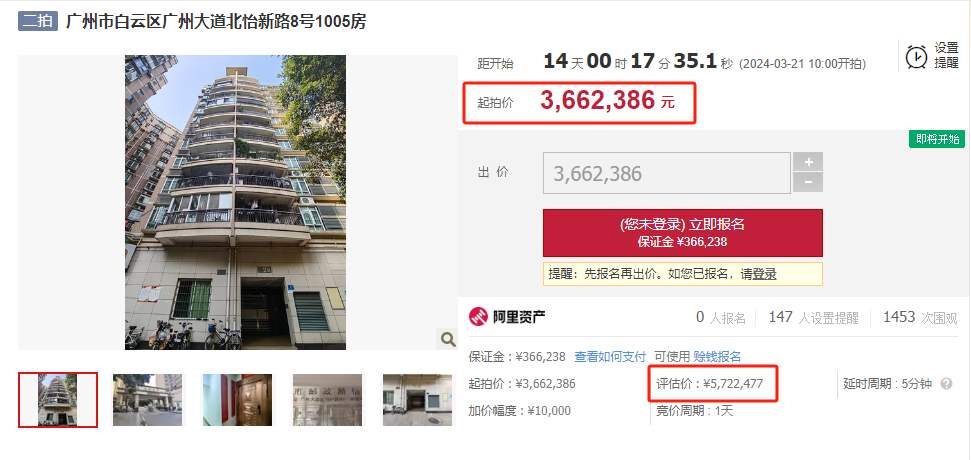Select the third thumbnail showing door
971x460 pixels.
pyautogui.click(x=237, y=400)
